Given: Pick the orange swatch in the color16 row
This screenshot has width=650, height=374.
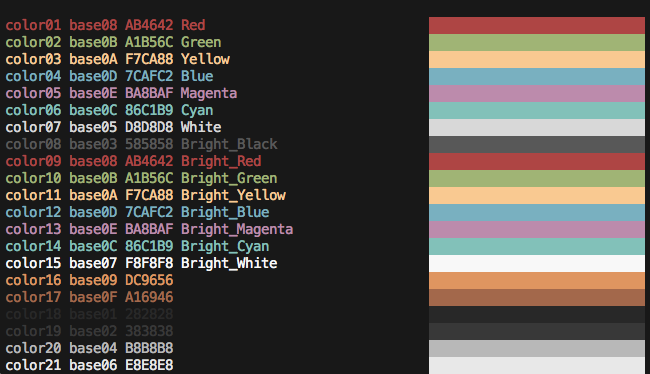Looking at the screenshot, I should click(x=537, y=280).
